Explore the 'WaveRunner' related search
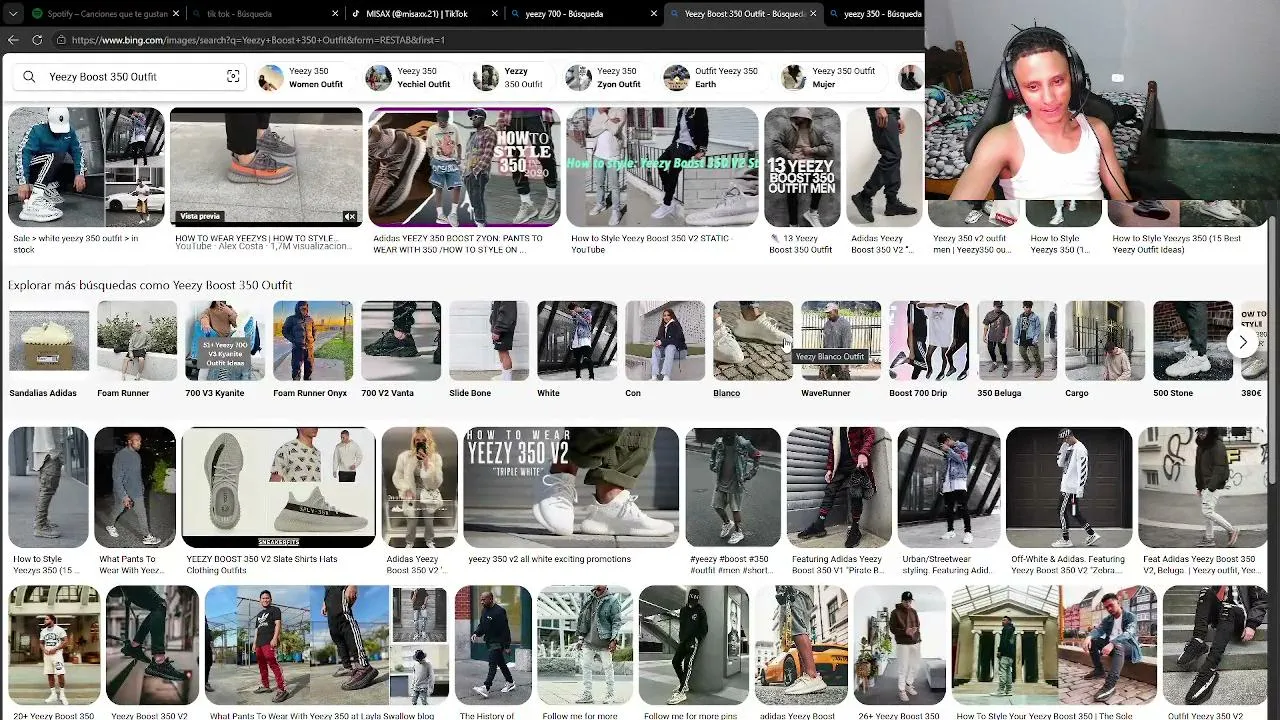 [x=841, y=350]
